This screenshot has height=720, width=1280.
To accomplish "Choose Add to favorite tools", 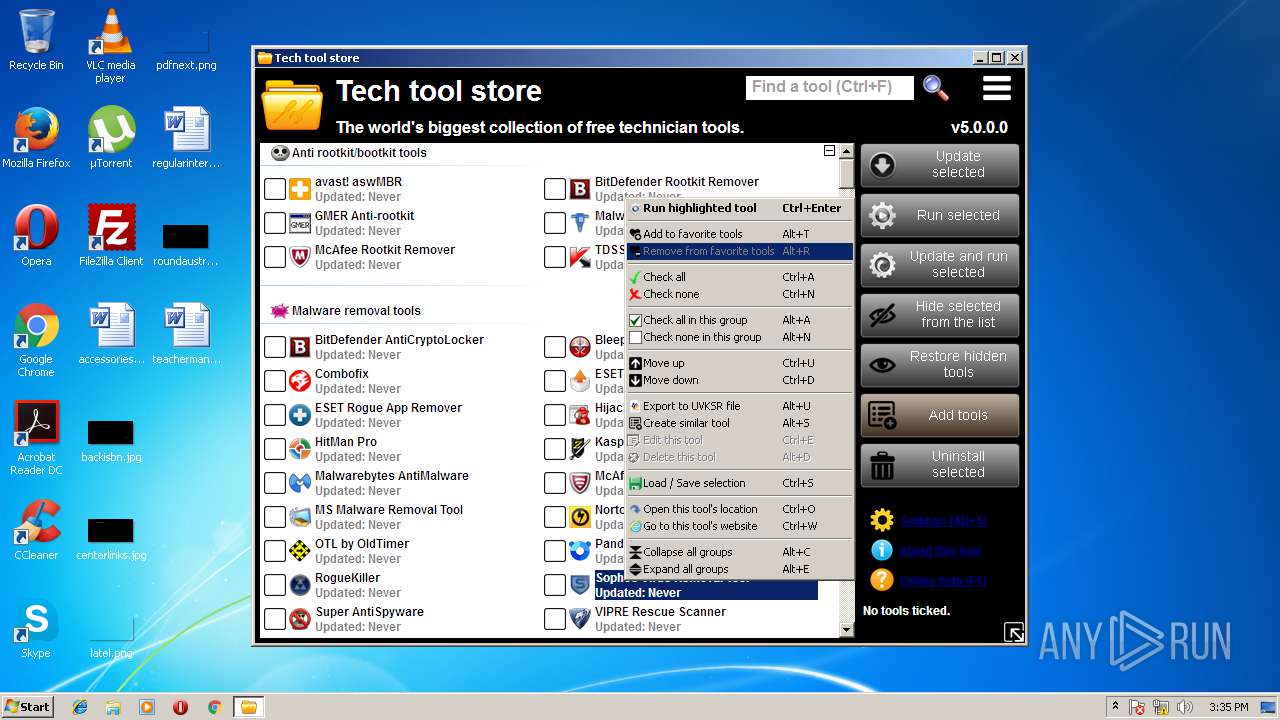I will (x=740, y=234).
